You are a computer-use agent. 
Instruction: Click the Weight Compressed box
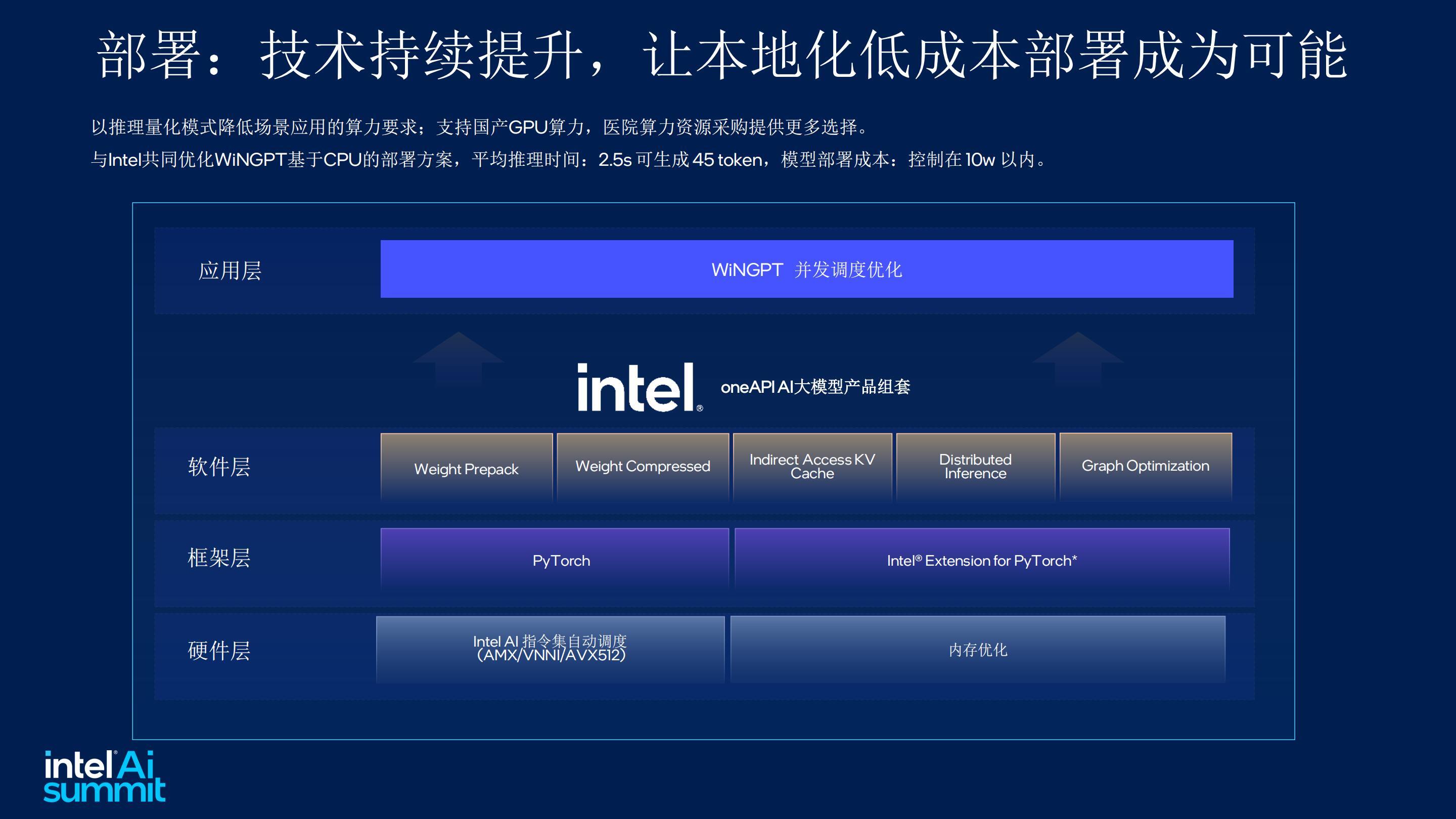point(643,468)
